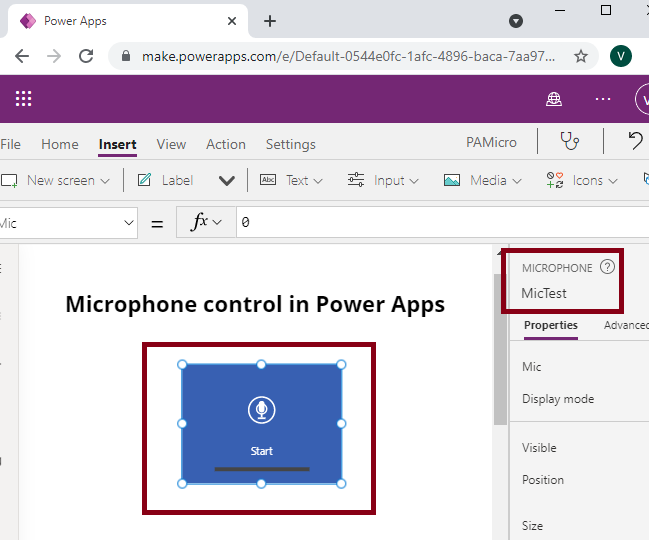Open the Settings ribbon tab
Screen dimensions: 649x543
(291, 144)
